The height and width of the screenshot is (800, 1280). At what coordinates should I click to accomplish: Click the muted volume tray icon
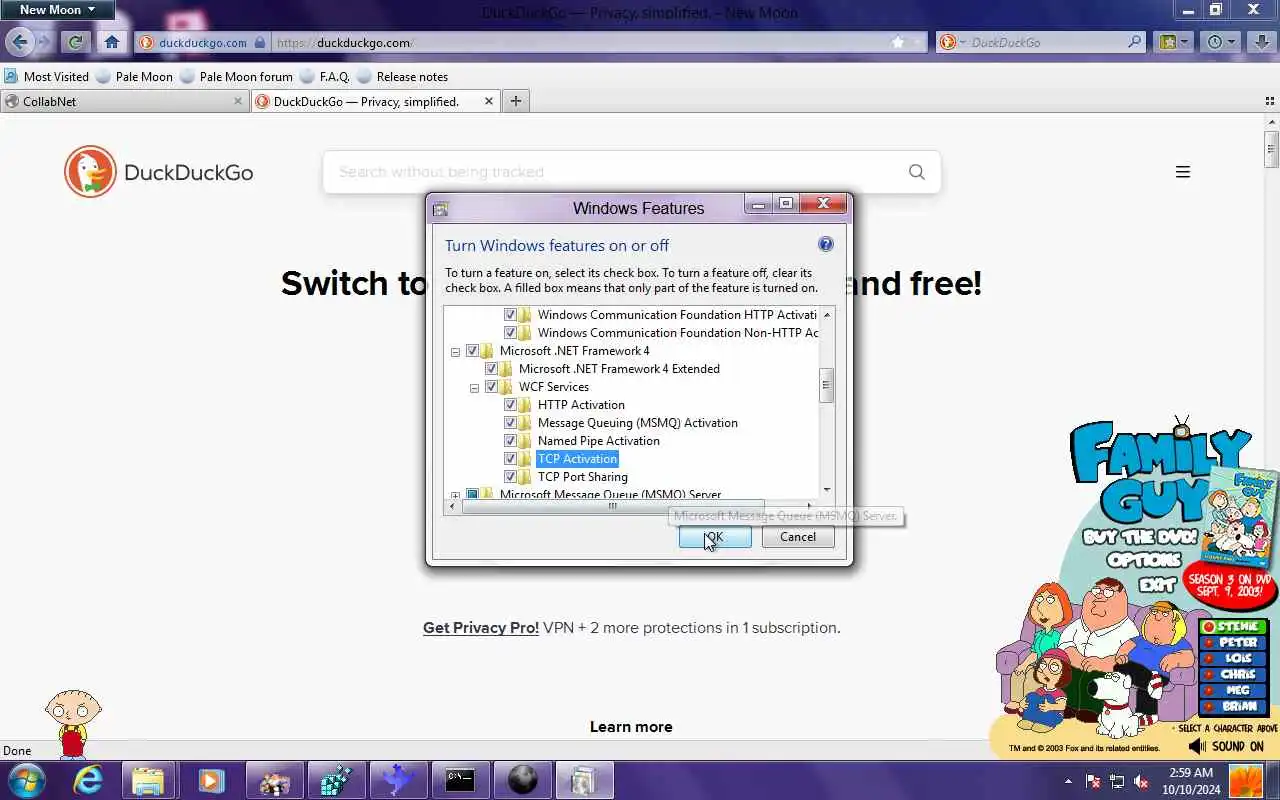point(1141,781)
